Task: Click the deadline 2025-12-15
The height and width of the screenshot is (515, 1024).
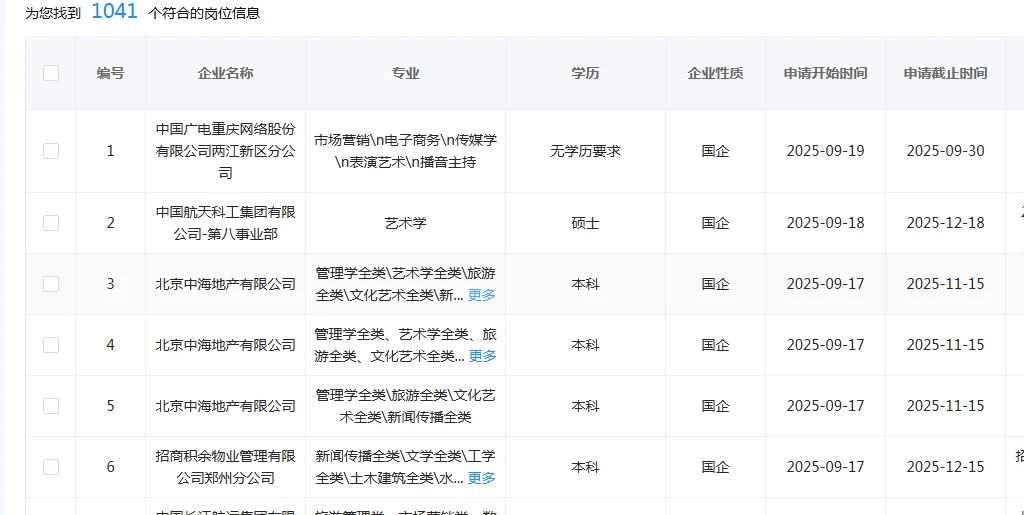Action: 945,467
